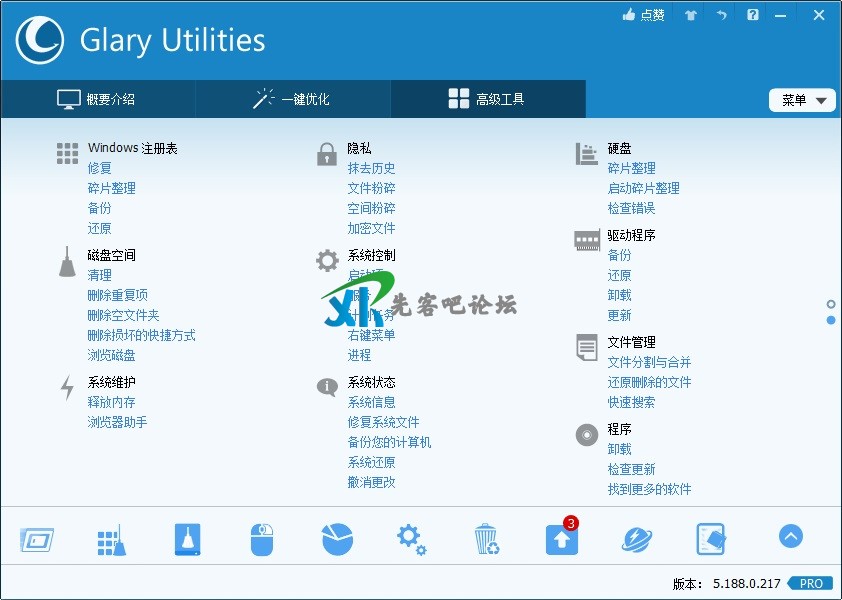Click the mouse-shaped icon in bottom toolbar
Image resolution: width=842 pixels, height=600 pixels.
261,540
